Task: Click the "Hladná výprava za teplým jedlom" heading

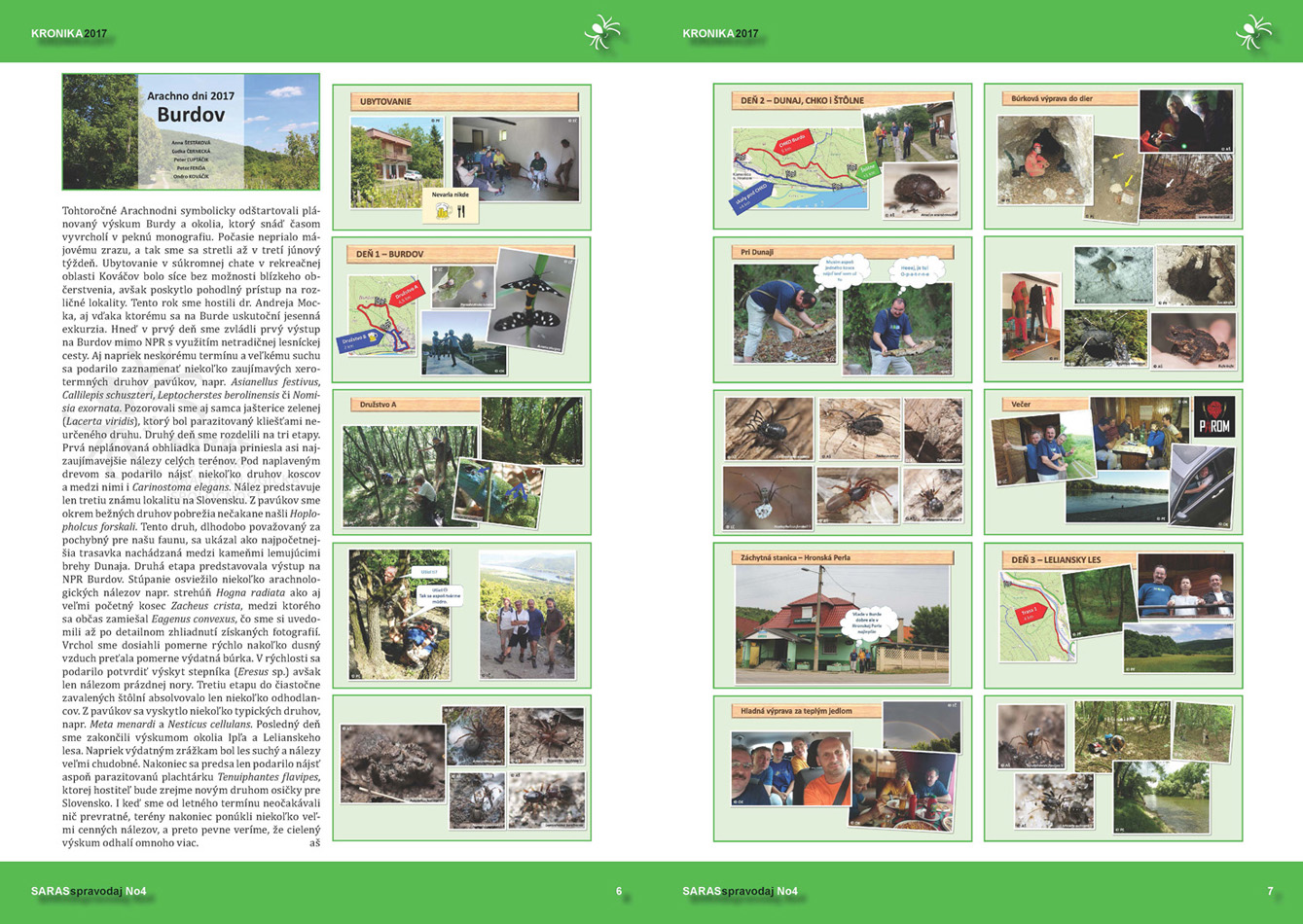Action: 796,710
